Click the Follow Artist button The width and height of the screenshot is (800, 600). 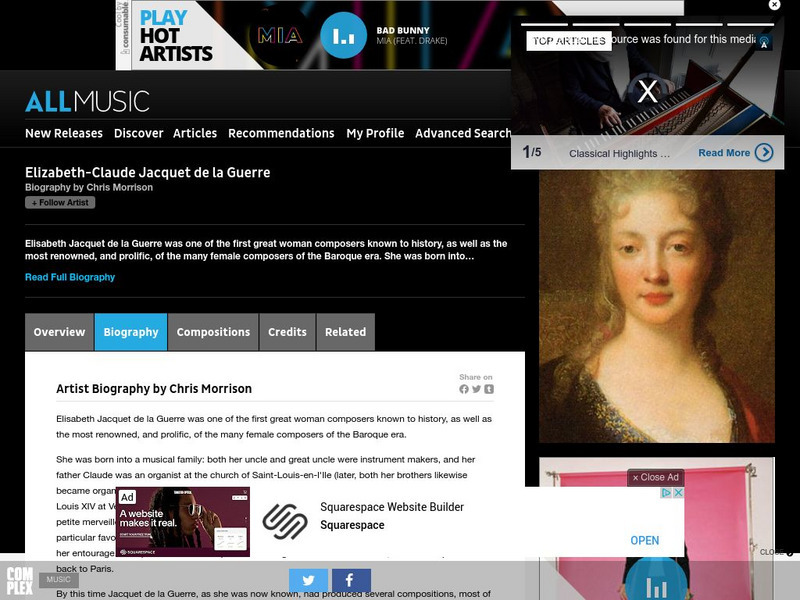[x=60, y=203]
